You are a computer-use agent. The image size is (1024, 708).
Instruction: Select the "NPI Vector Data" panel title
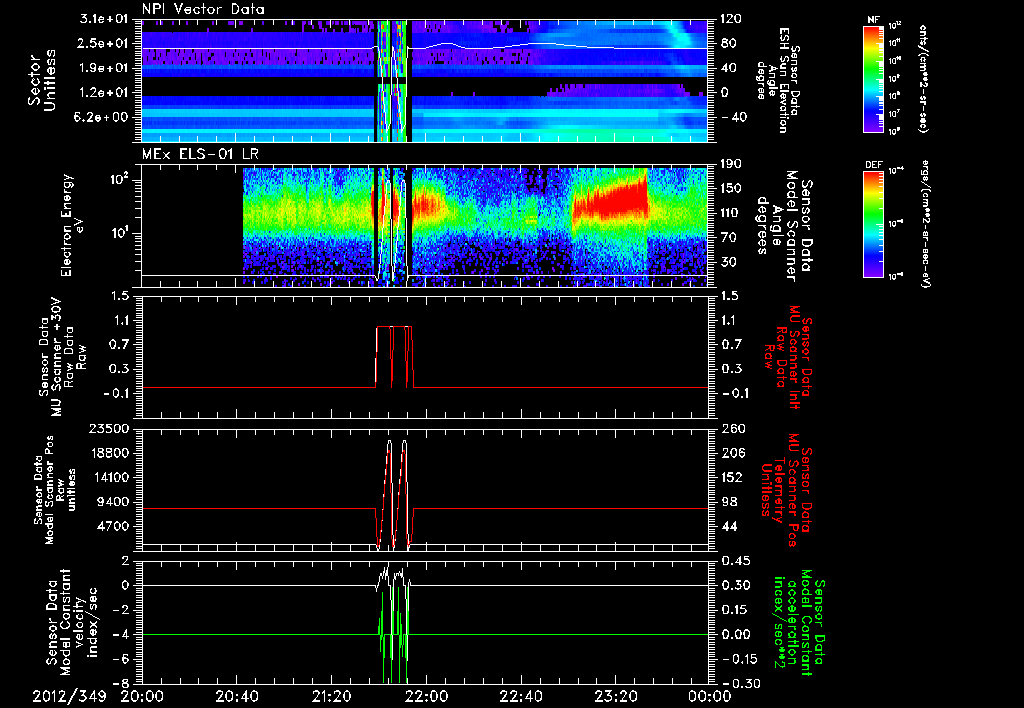pyautogui.click(x=204, y=9)
